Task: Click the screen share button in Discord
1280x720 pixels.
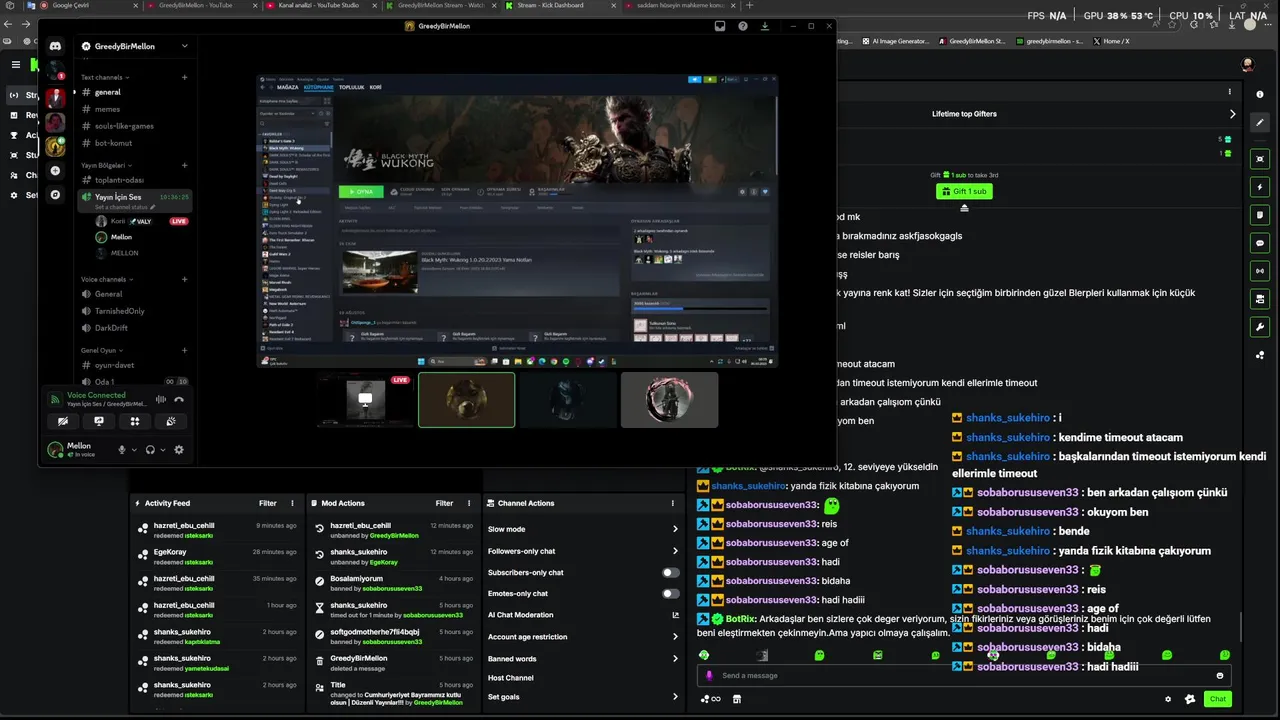Action: tap(99, 422)
